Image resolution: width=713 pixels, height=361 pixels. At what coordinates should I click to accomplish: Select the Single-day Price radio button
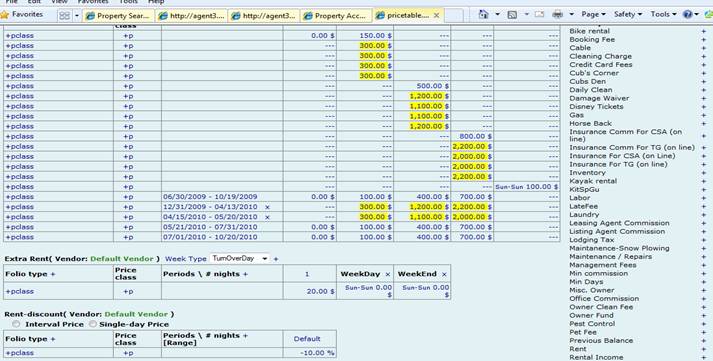93,324
